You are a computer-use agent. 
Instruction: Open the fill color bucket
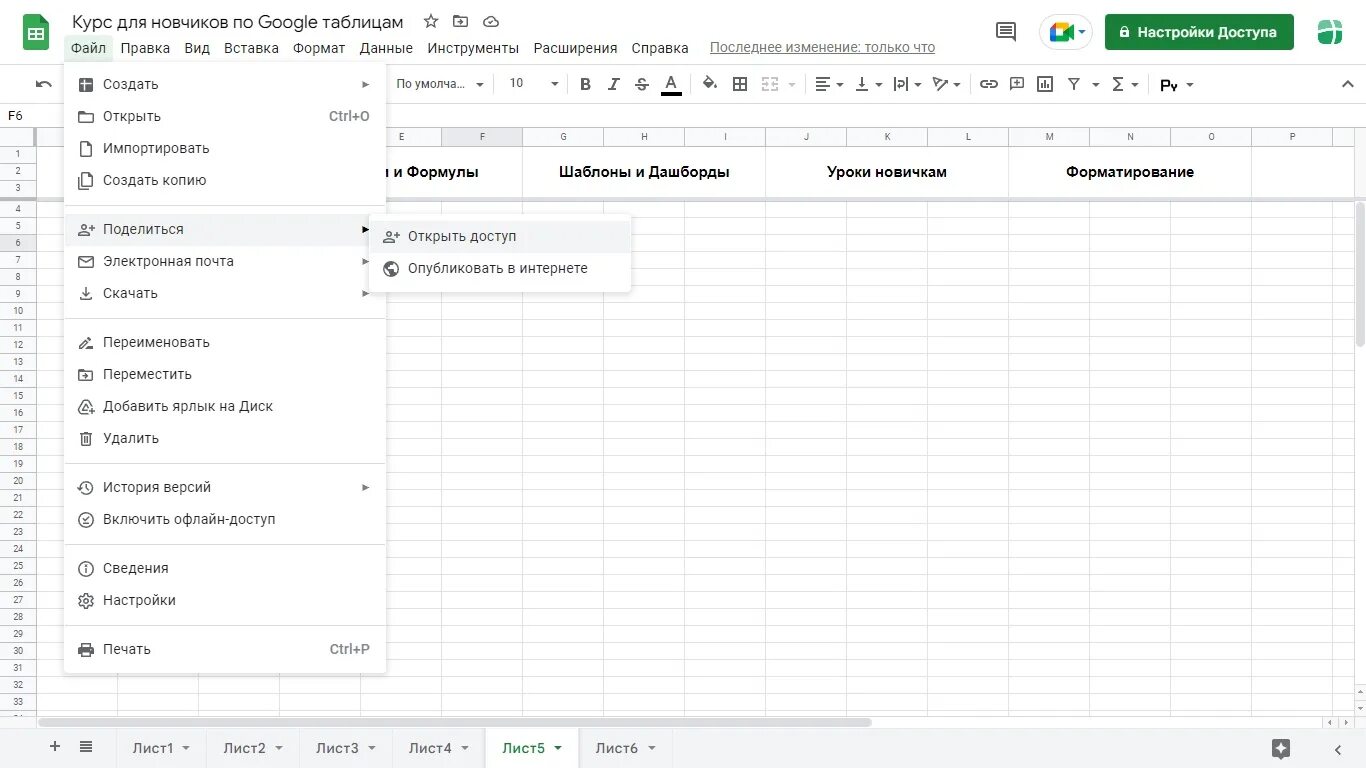coord(710,84)
